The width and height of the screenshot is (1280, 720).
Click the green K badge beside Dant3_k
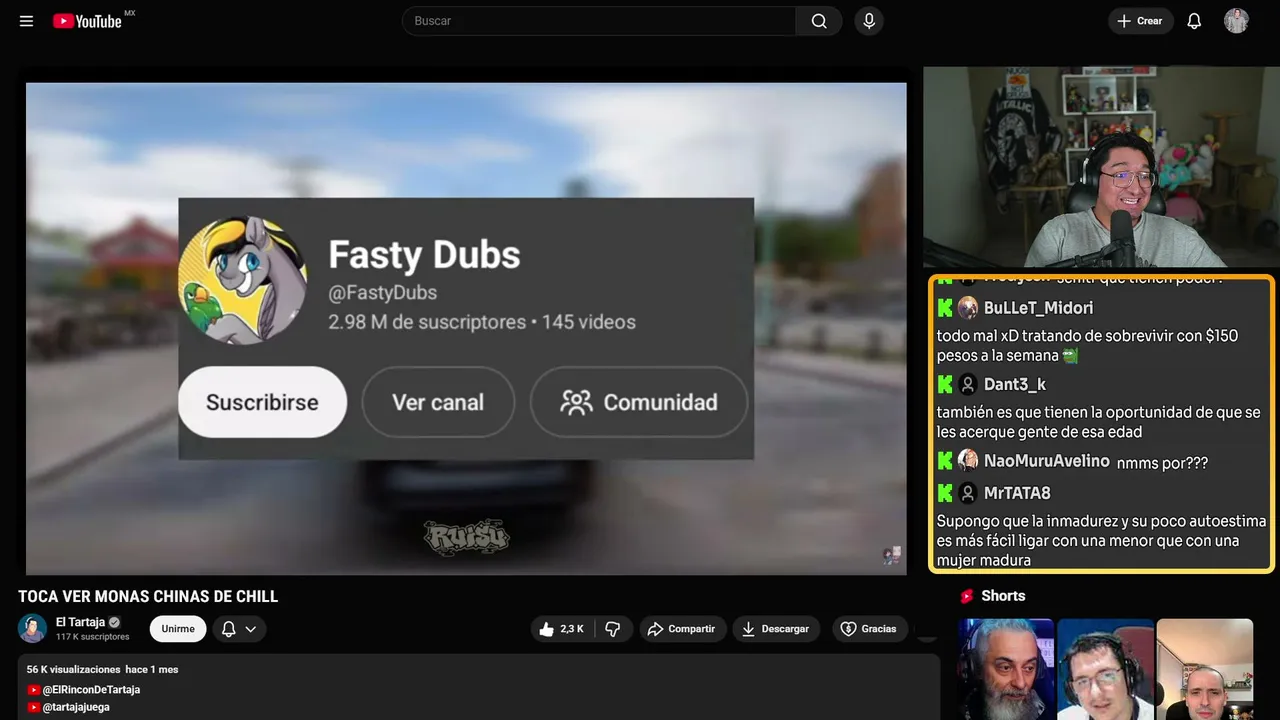[945, 384]
